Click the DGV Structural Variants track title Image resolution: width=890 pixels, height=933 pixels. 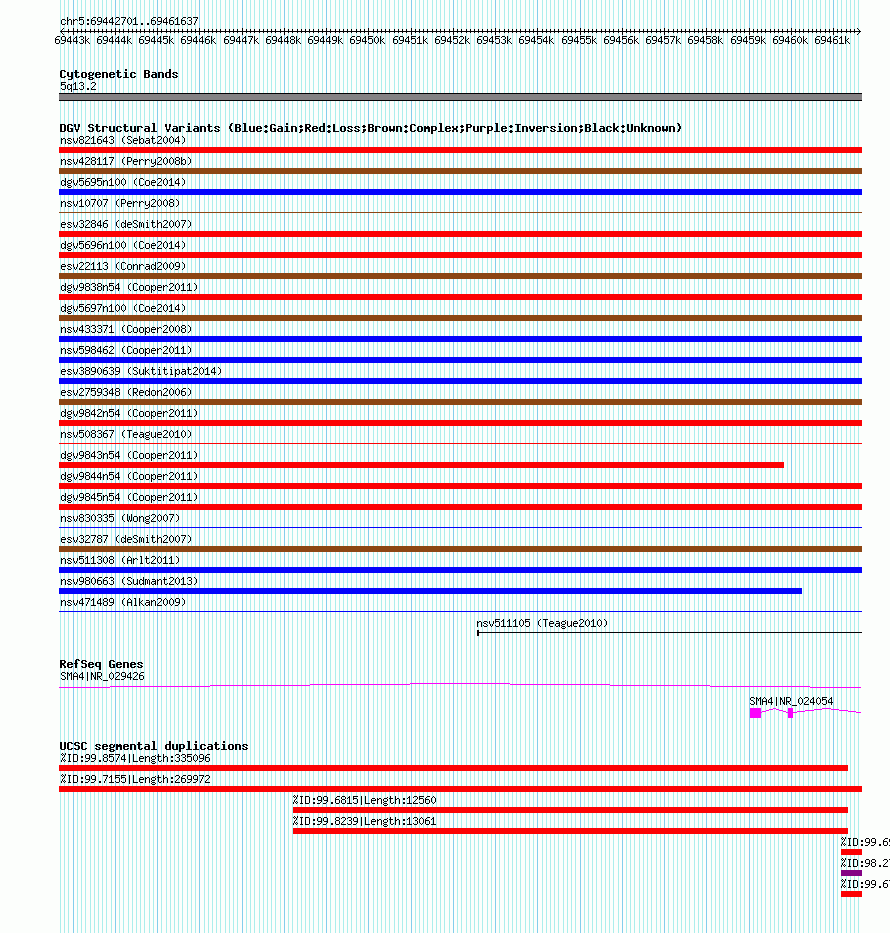click(371, 128)
